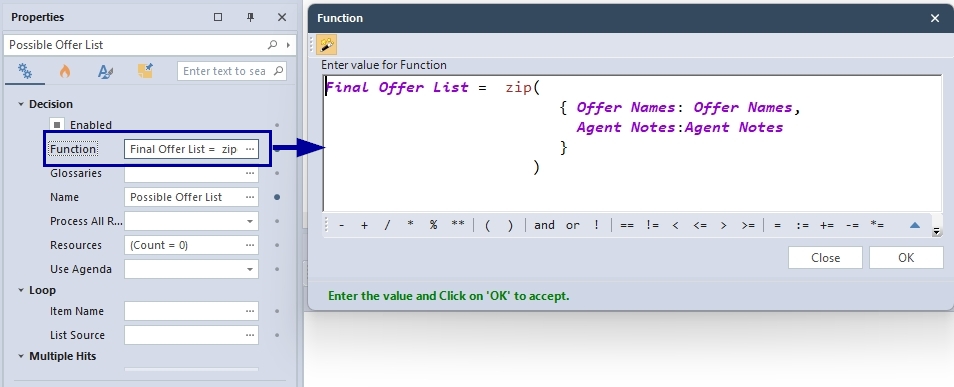954x387 pixels.
Task: Click the Close button in Function dialog
Action: click(x=825, y=258)
